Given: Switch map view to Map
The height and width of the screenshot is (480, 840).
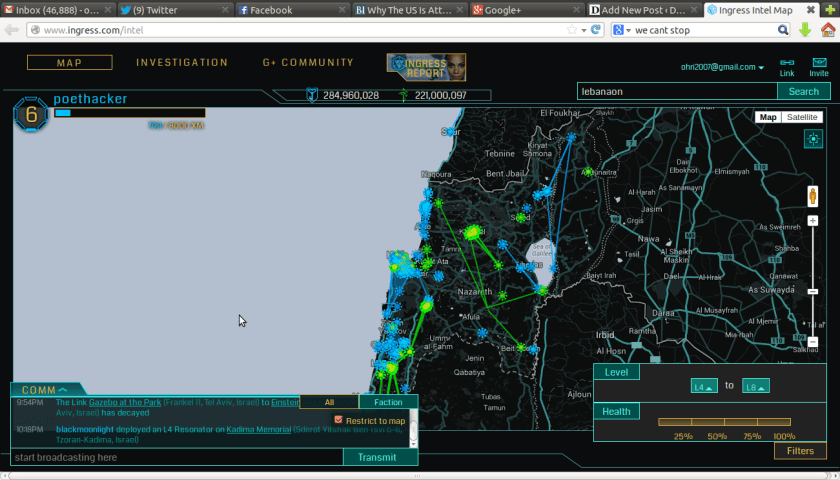Looking at the screenshot, I should pyautogui.click(x=768, y=117).
